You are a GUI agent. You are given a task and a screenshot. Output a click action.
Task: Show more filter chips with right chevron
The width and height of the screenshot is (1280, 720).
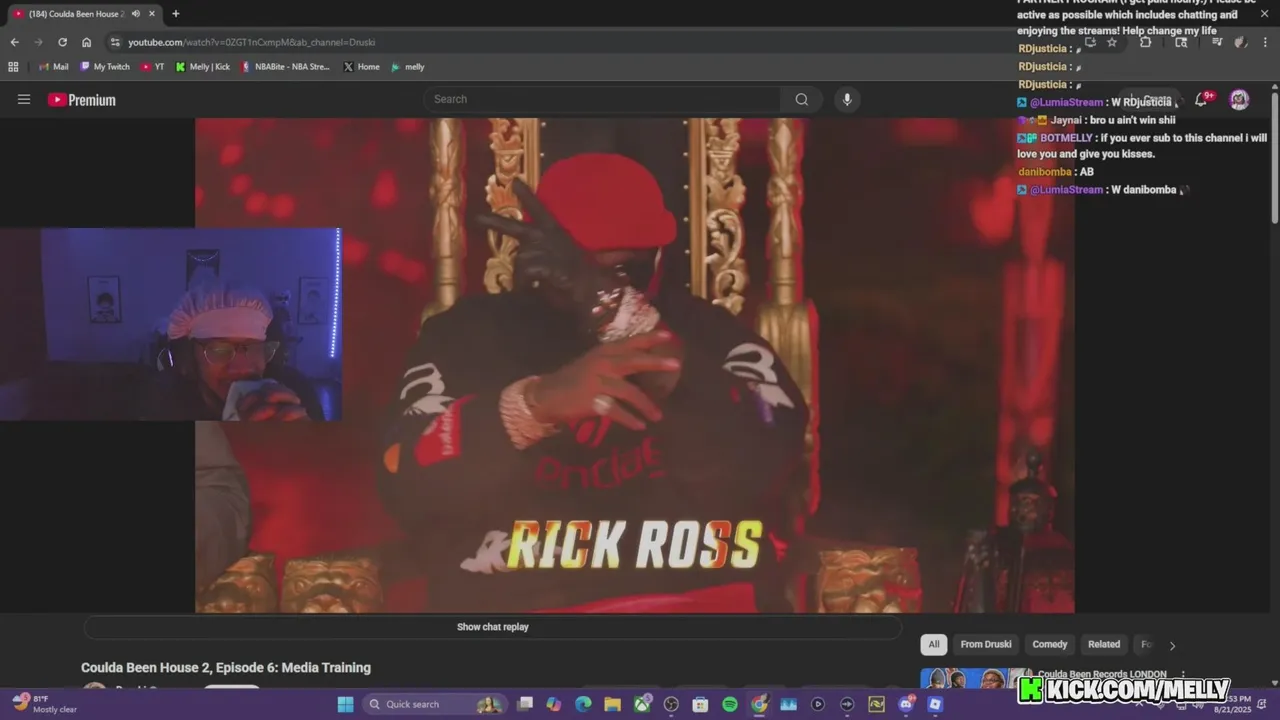click(1172, 645)
